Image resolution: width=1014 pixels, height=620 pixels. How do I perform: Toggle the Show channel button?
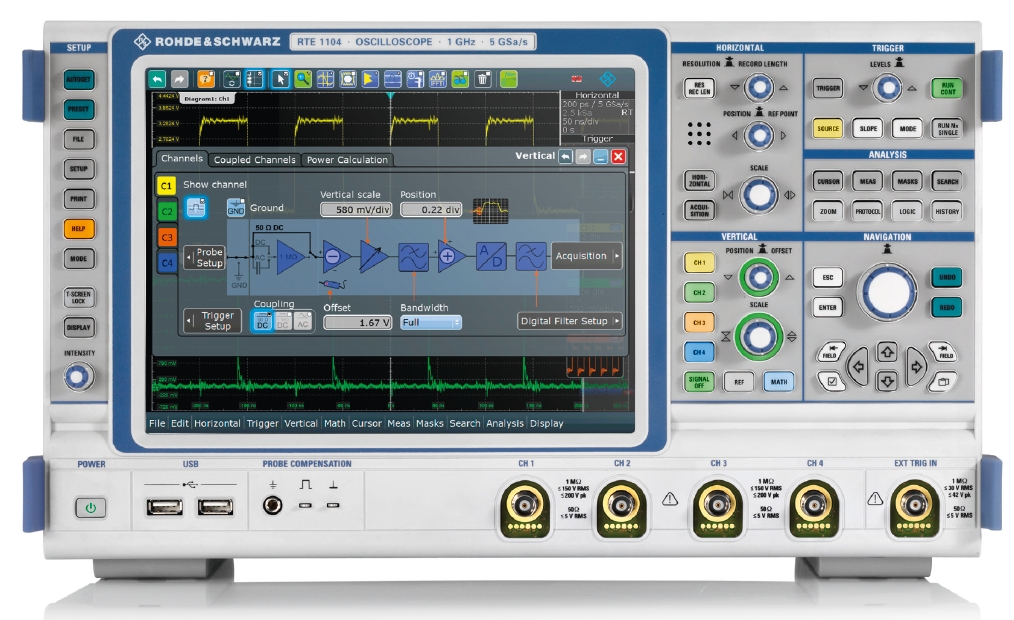(195, 208)
